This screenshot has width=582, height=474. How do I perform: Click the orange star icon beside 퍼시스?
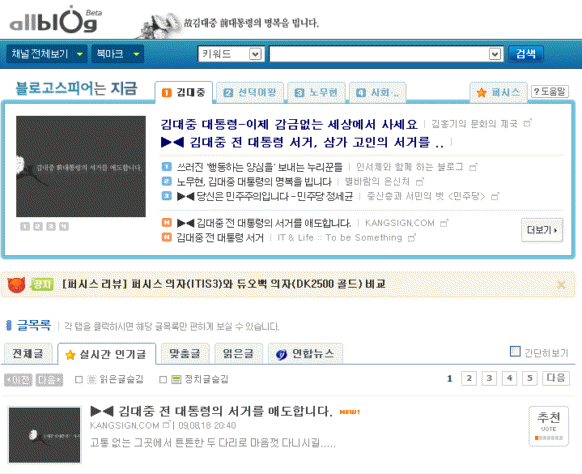pyautogui.click(x=481, y=92)
